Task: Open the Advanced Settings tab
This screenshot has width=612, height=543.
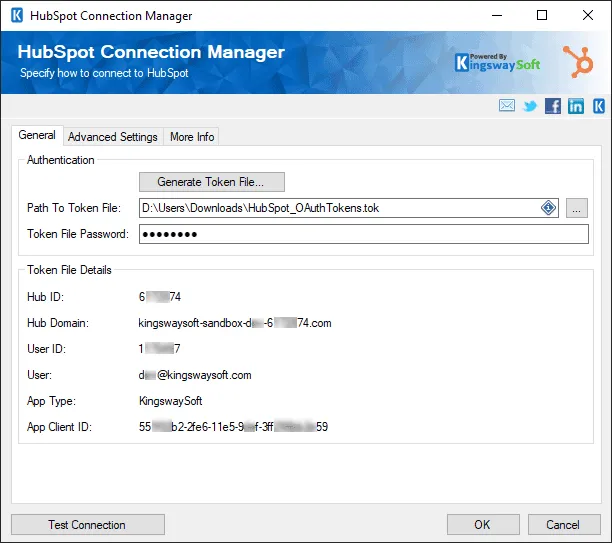Action: [x=113, y=137]
